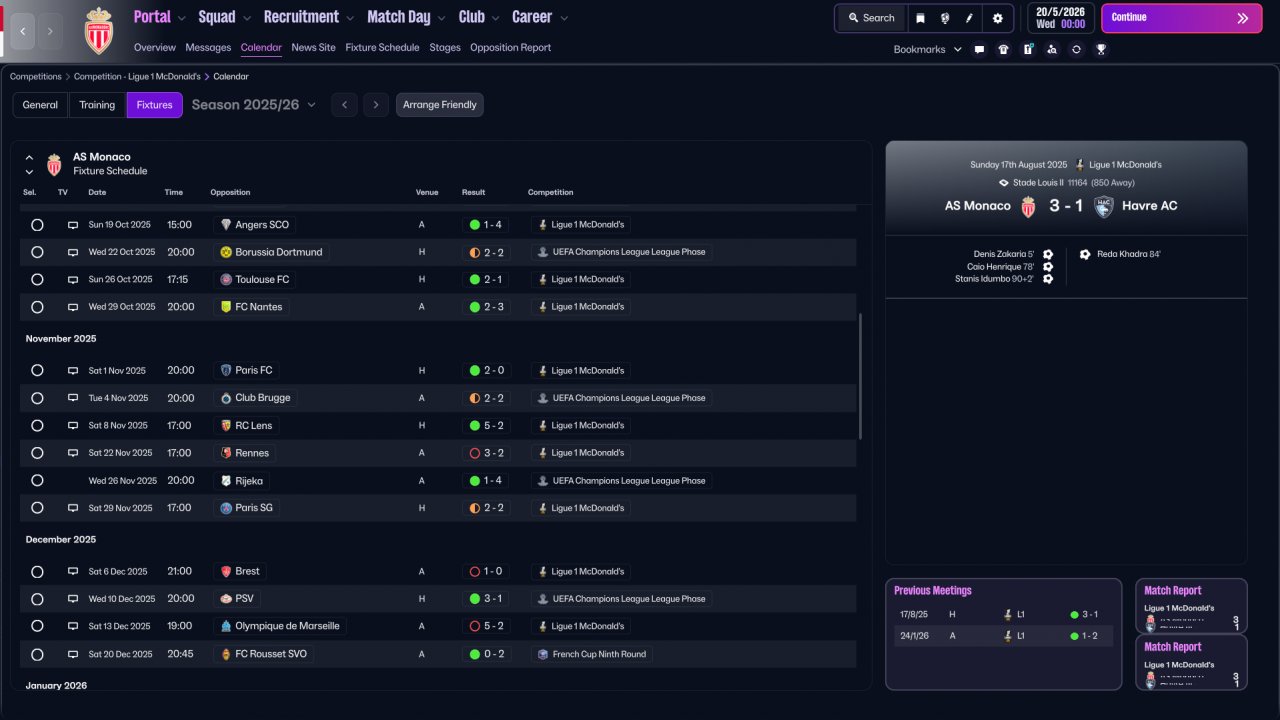Click the Olympique de Marseille club badge

(x=226, y=626)
